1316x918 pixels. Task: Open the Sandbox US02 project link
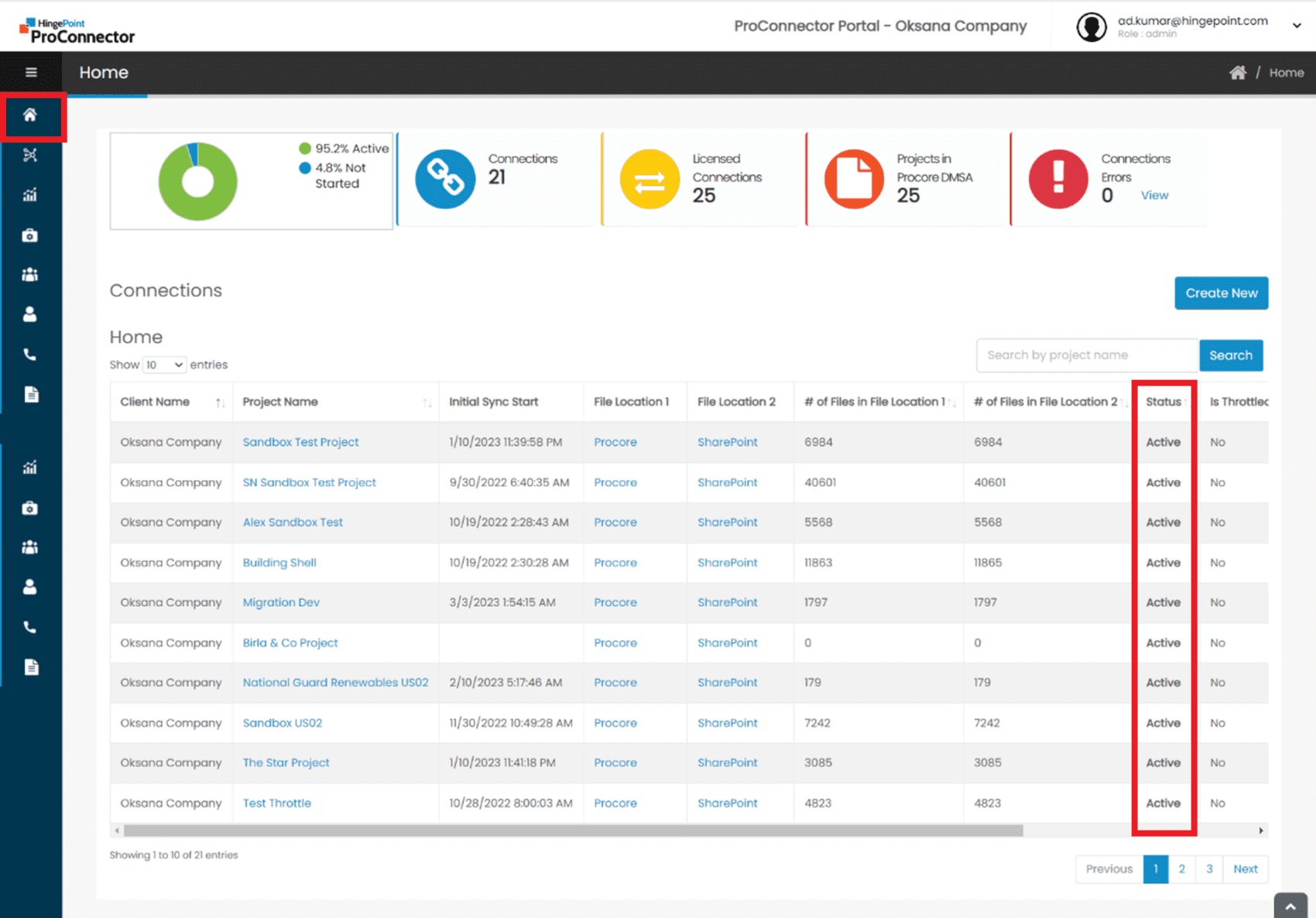pyautogui.click(x=283, y=723)
